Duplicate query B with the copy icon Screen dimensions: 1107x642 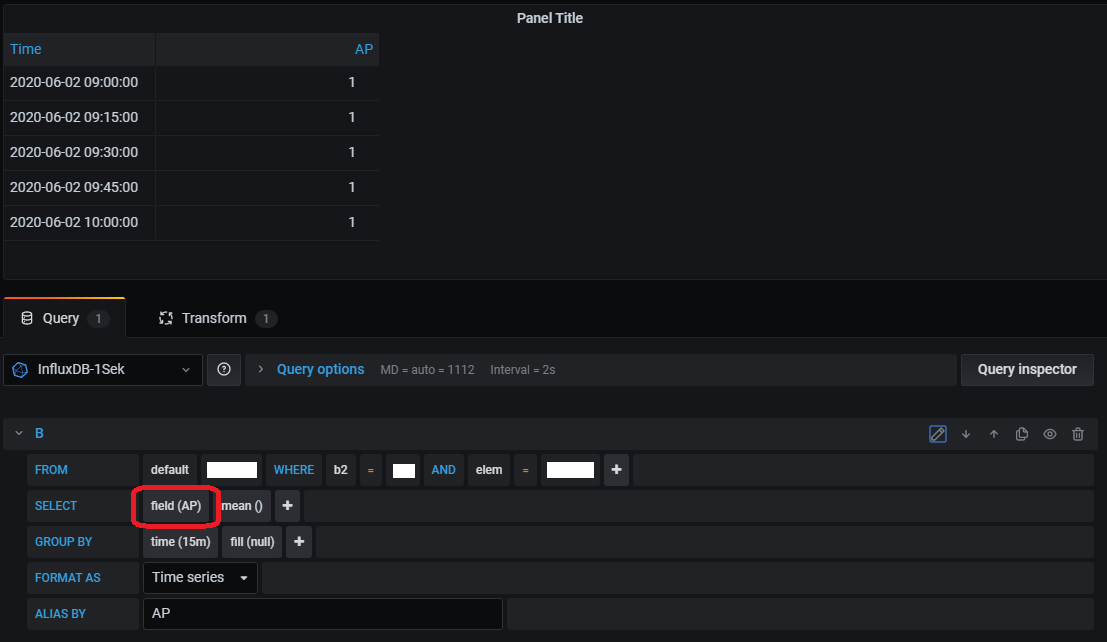coord(1021,433)
